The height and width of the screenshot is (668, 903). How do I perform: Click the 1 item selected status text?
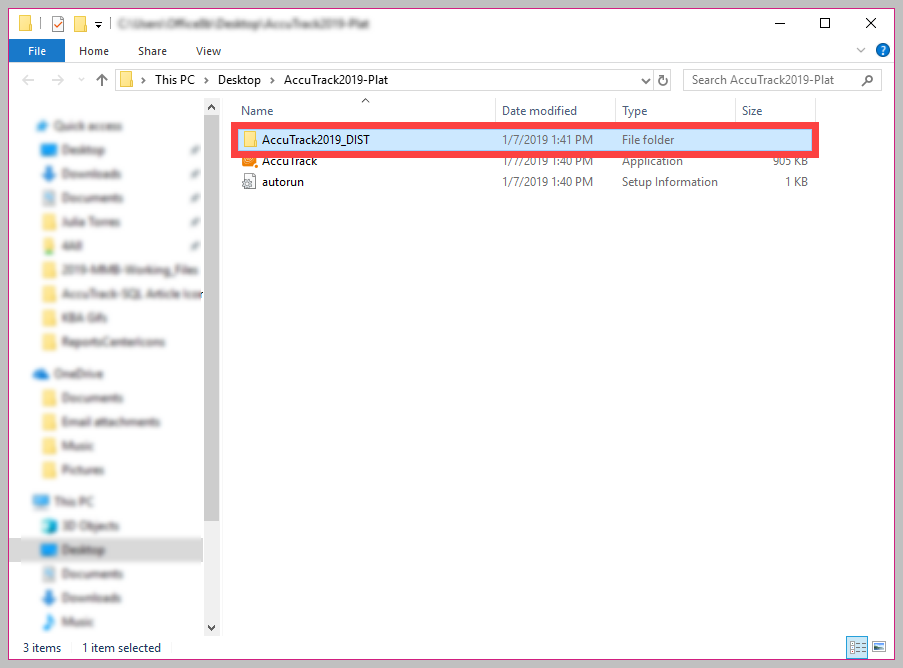pyautogui.click(x=122, y=648)
